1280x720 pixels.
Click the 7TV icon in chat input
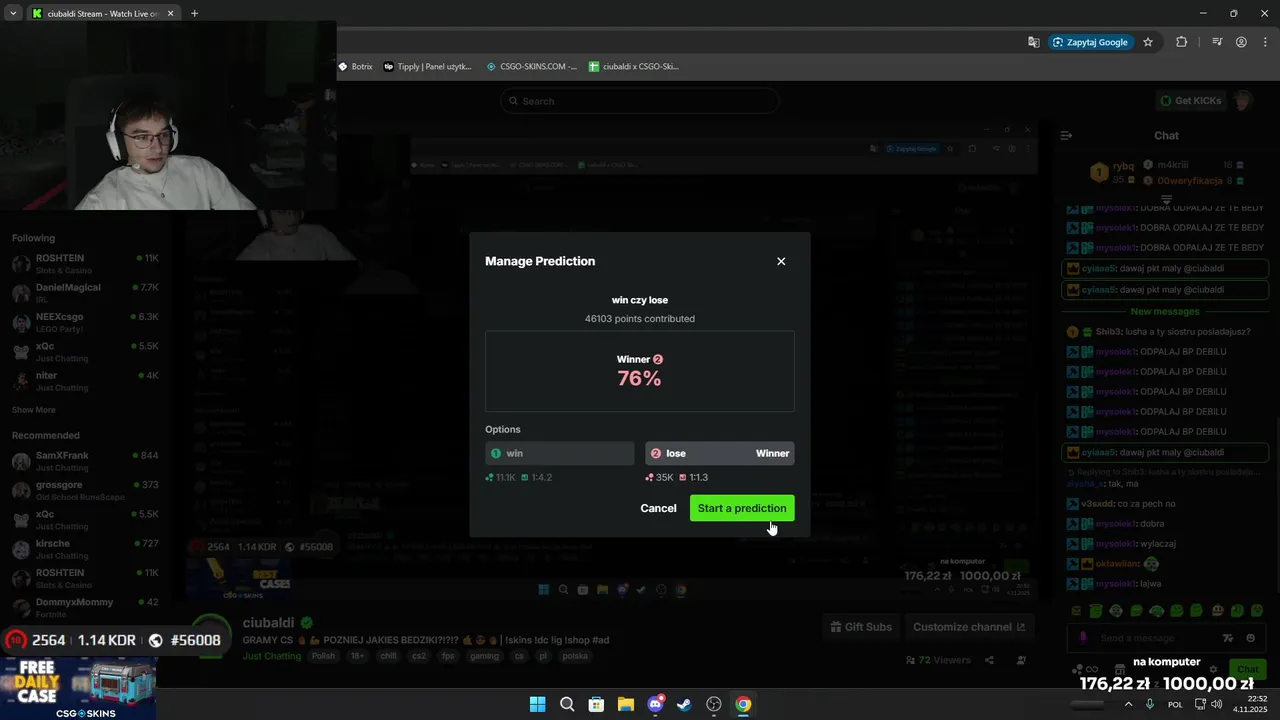click(1228, 638)
